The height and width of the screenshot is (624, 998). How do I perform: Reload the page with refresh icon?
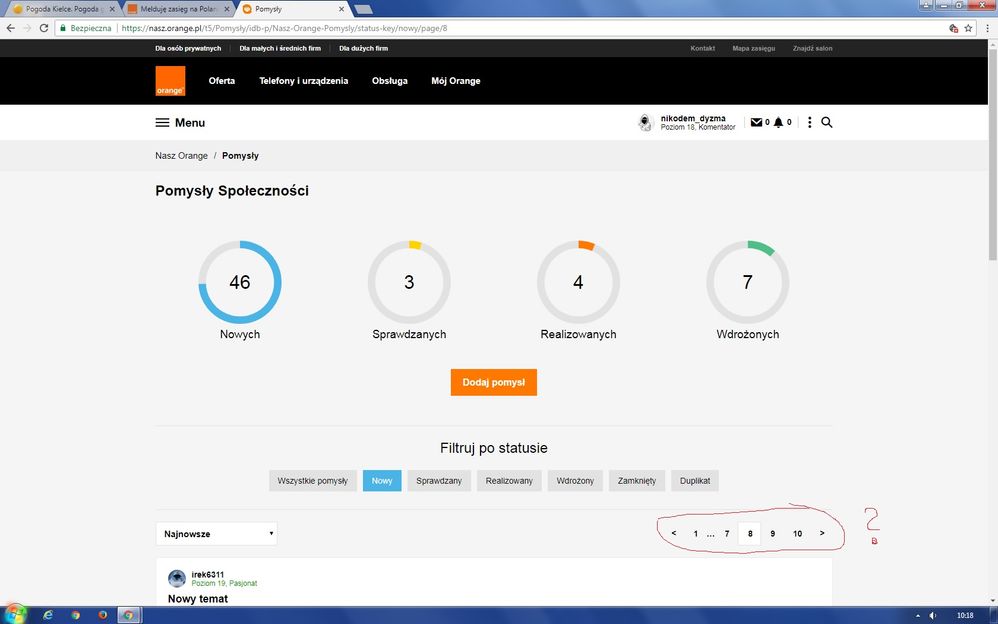pos(44,28)
